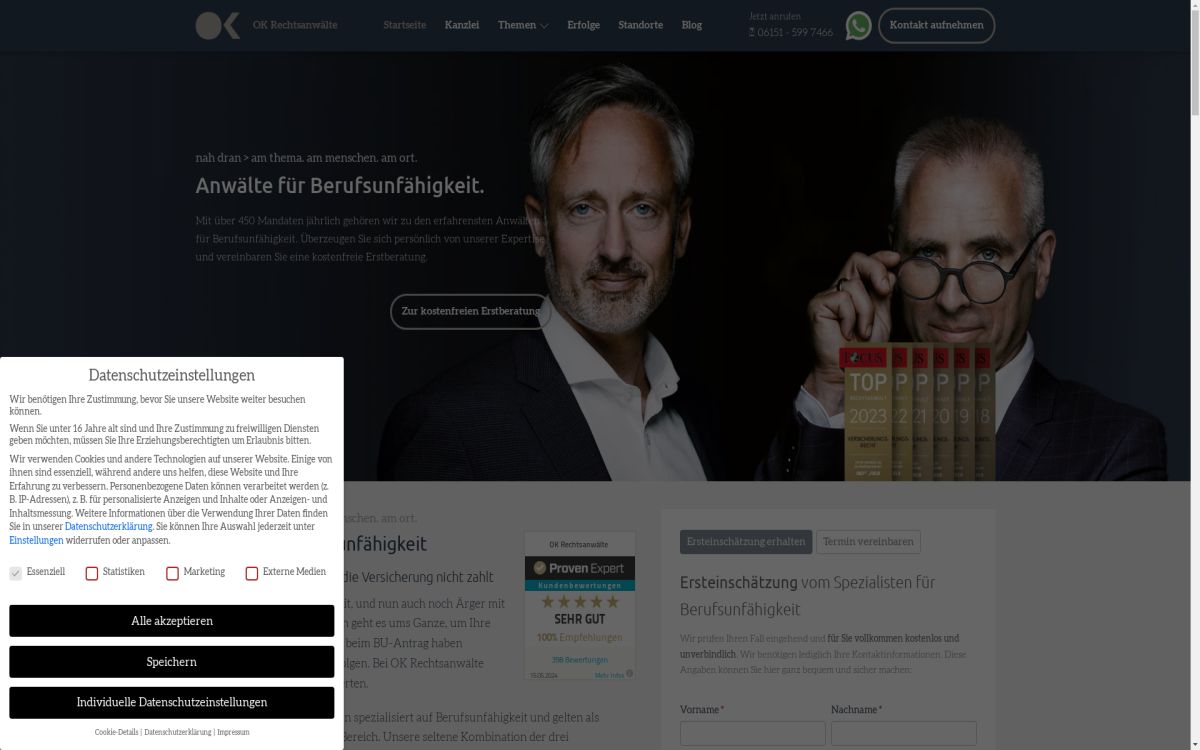Click Zur kostenfreien Erstberatung button
The image size is (1200, 750).
[x=471, y=311]
